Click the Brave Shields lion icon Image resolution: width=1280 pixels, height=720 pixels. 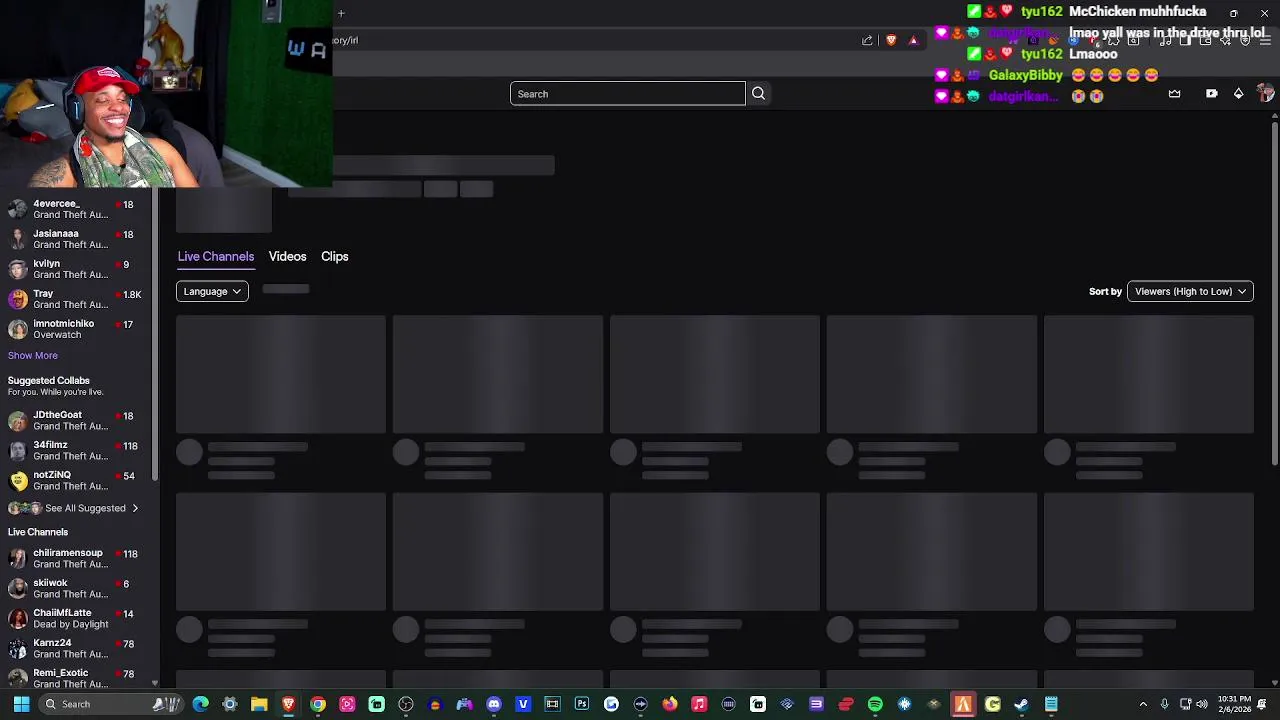tap(891, 41)
